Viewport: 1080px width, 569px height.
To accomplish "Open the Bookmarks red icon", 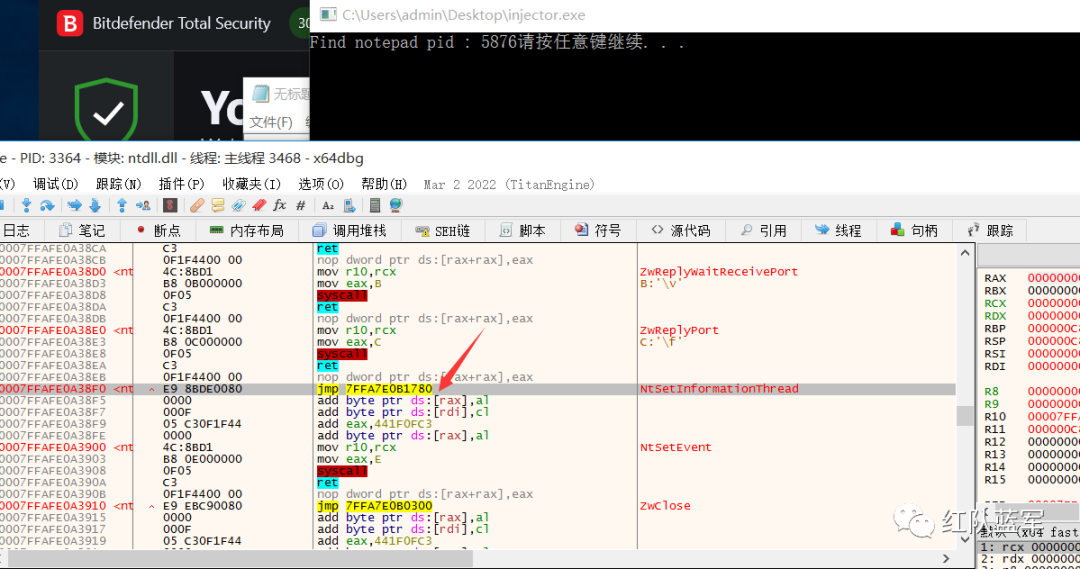I will 259,205.
